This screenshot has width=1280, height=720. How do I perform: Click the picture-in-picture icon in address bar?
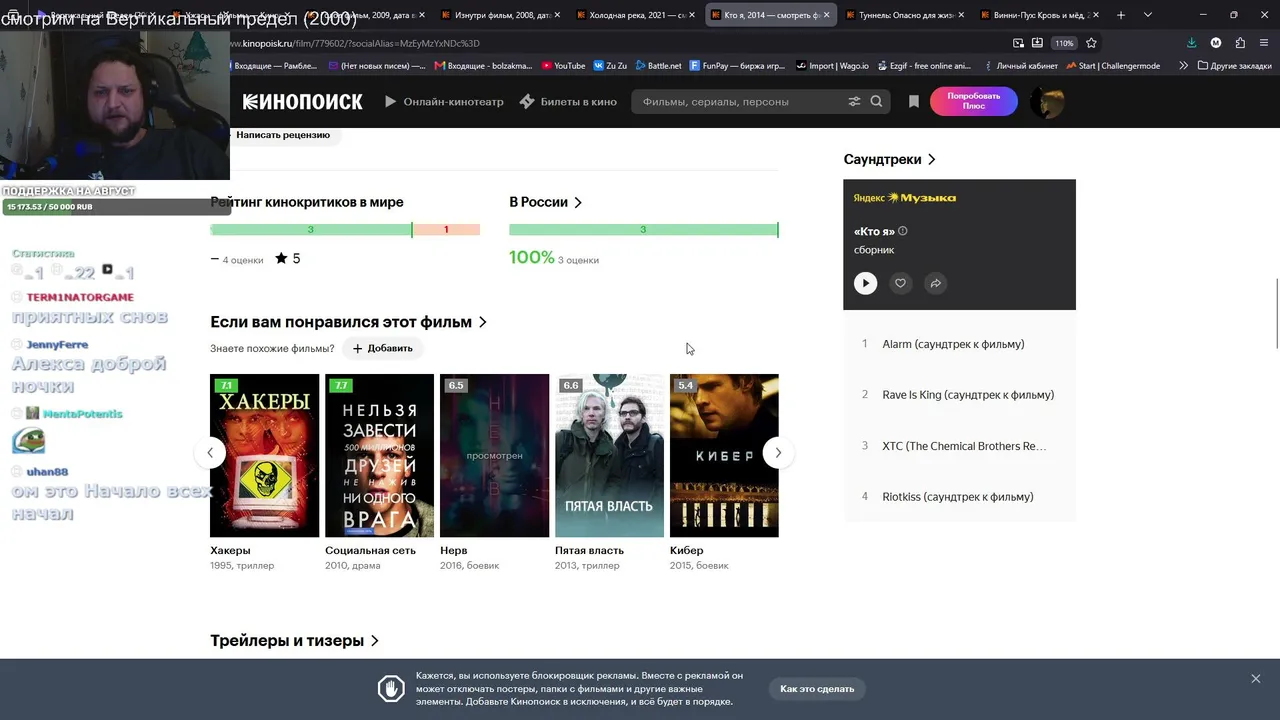[x=1018, y=43]
